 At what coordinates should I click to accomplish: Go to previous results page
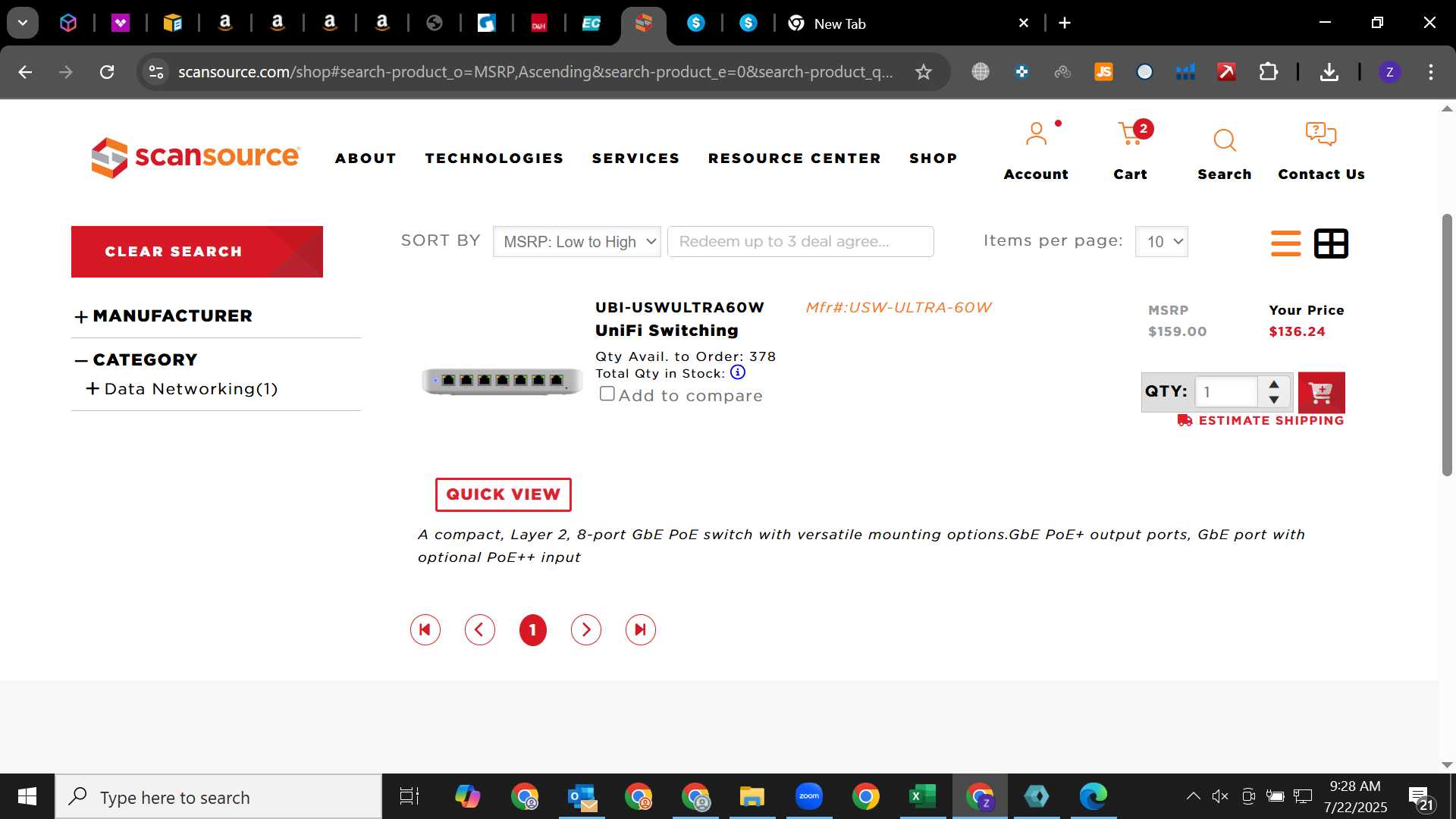[x=480, y=629]
